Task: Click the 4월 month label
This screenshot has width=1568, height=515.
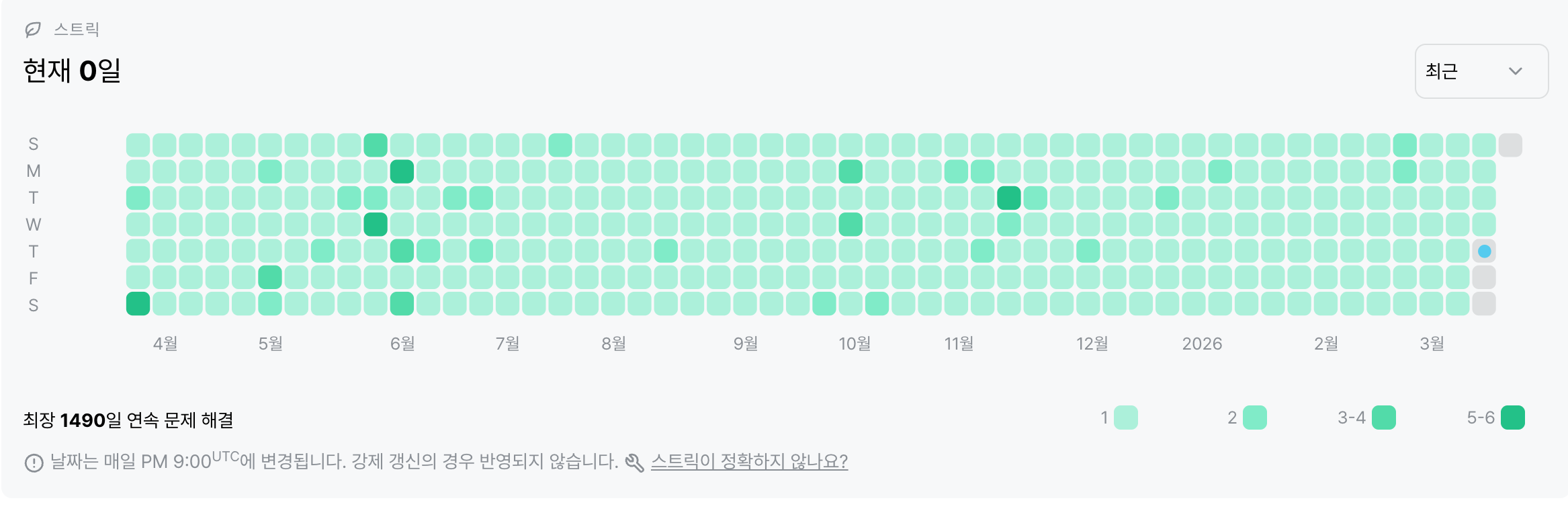Action: click(165, 344)
